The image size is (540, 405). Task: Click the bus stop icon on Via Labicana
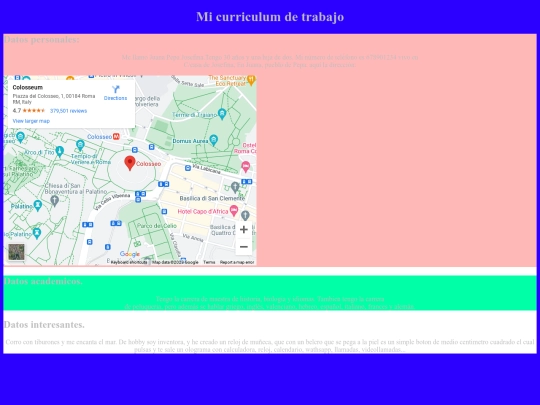(188, 168)
